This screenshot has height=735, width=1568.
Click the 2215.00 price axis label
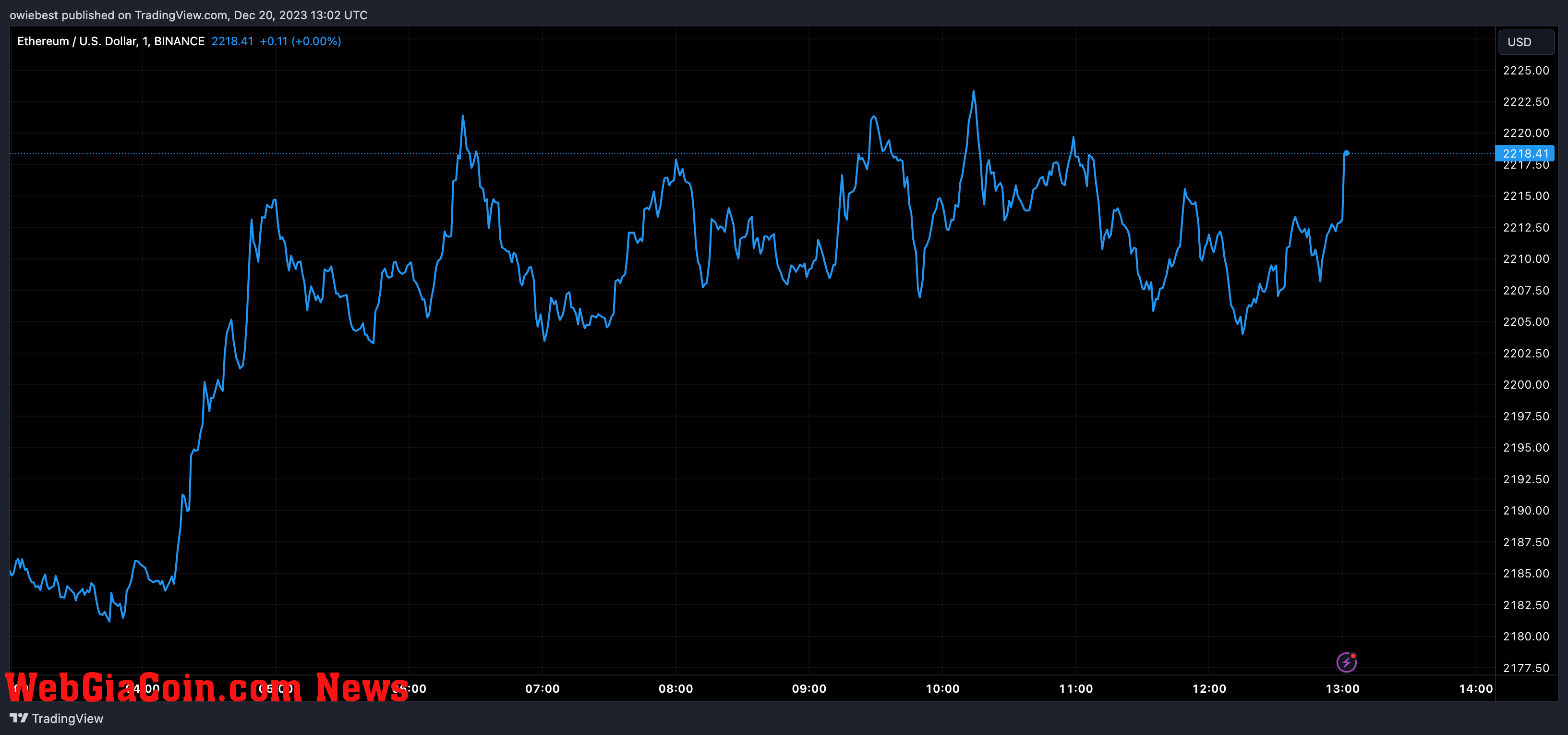(1526, 196)
